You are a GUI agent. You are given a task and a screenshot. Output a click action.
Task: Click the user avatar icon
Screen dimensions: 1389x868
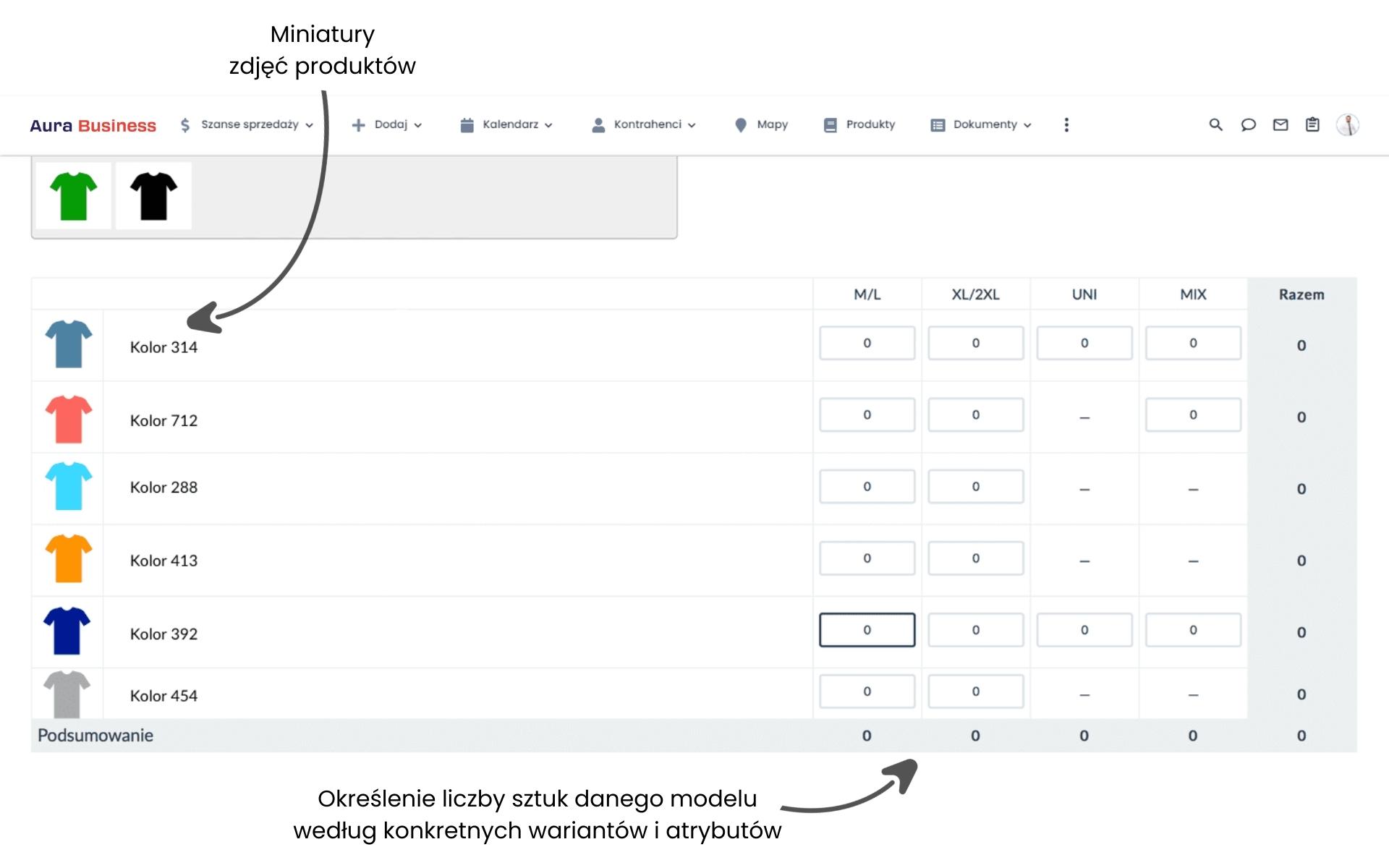point(1347,124)
